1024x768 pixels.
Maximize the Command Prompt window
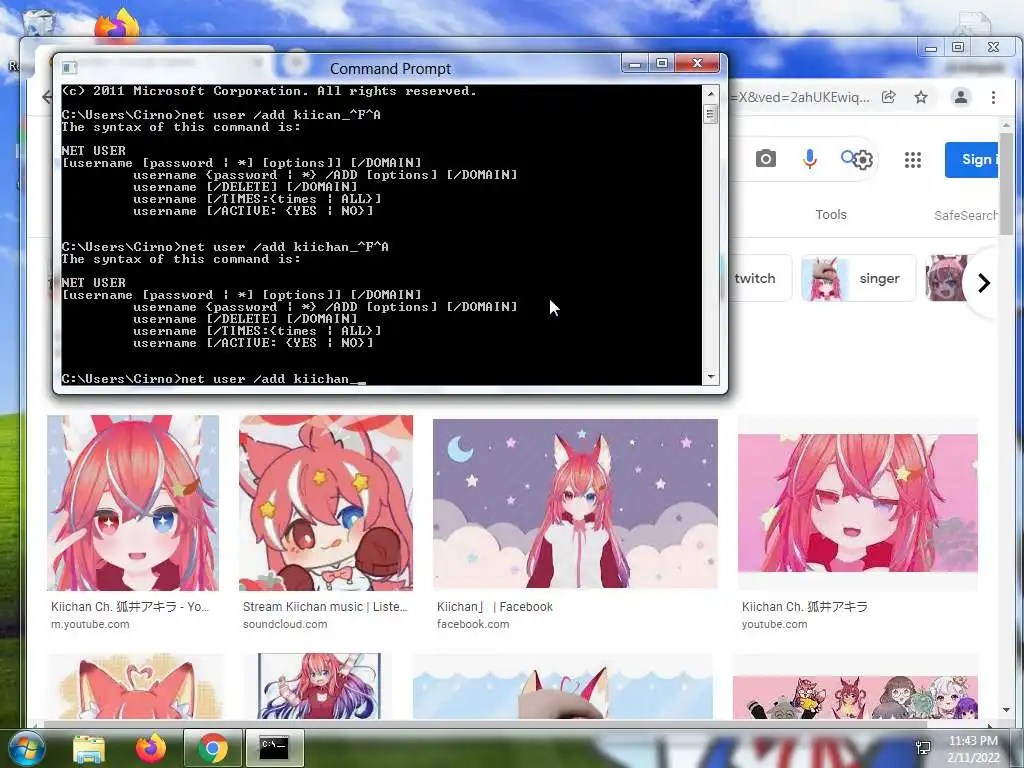click(662, 63)
